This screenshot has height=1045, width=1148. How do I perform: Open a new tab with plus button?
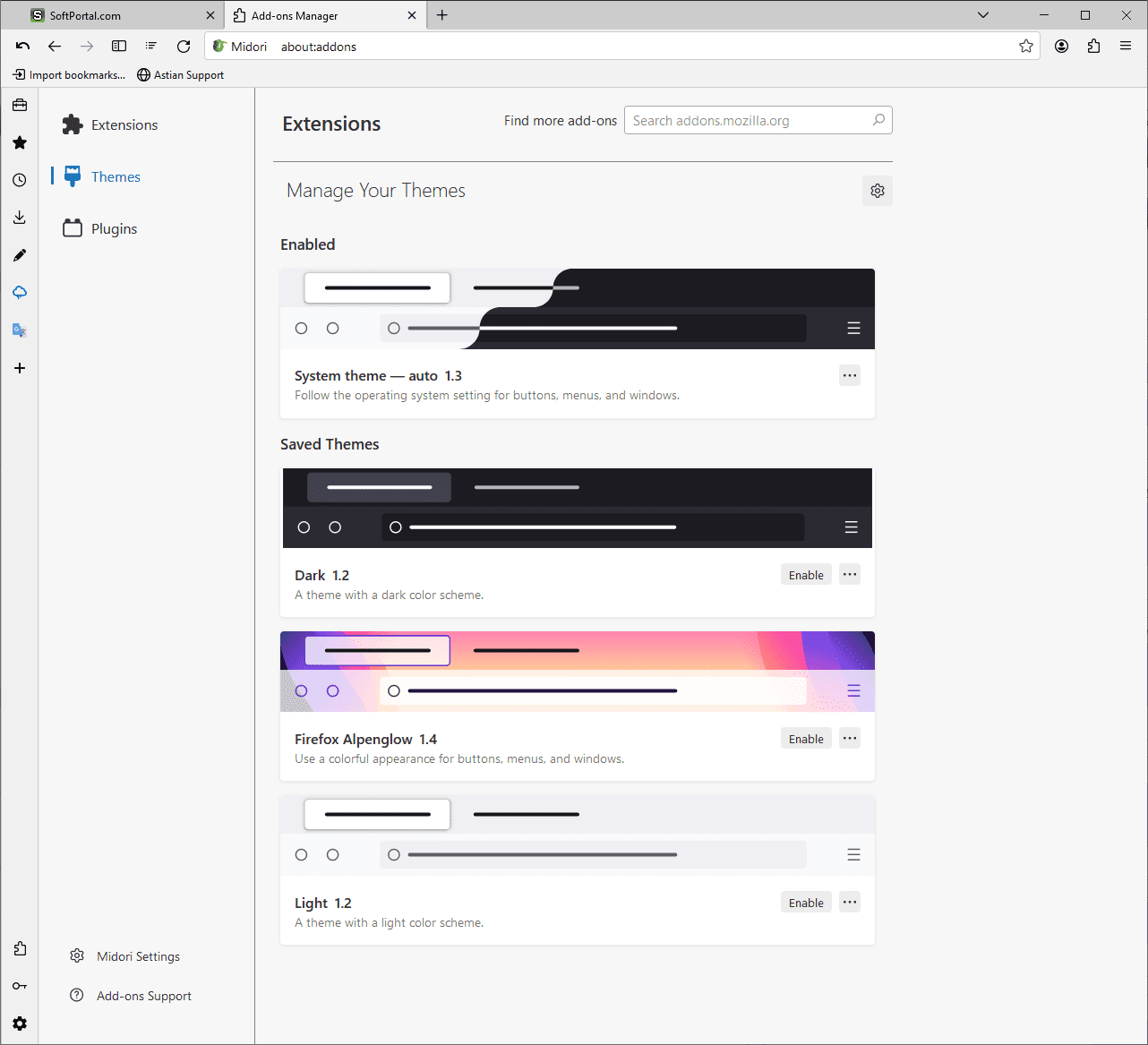point(442,15)
